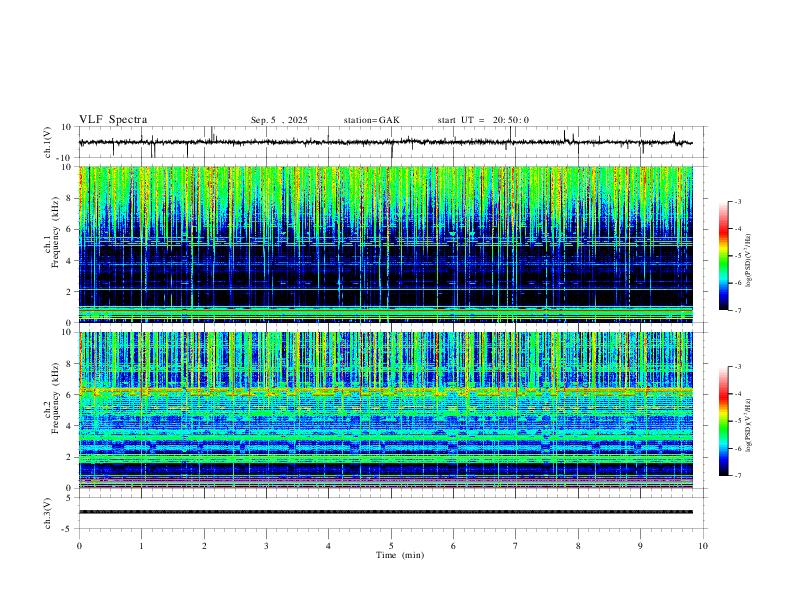
Task: Click the '2' tick on time axis
Action: tap(204, 546)
